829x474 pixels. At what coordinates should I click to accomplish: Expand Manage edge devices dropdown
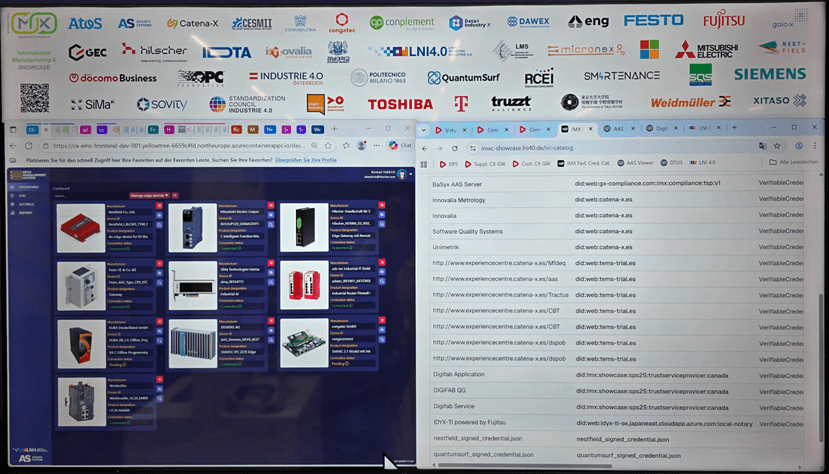click(x=150, y=196)
